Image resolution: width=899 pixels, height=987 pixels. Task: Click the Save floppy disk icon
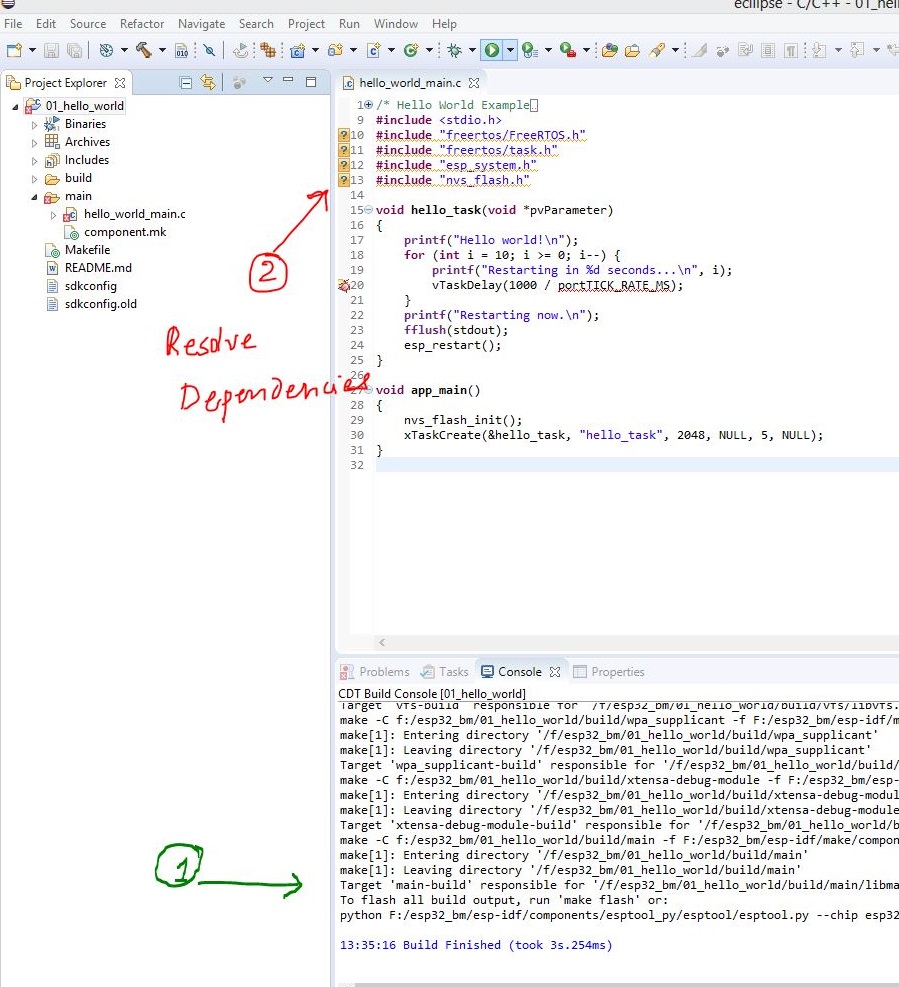click(x=51, y=49)
